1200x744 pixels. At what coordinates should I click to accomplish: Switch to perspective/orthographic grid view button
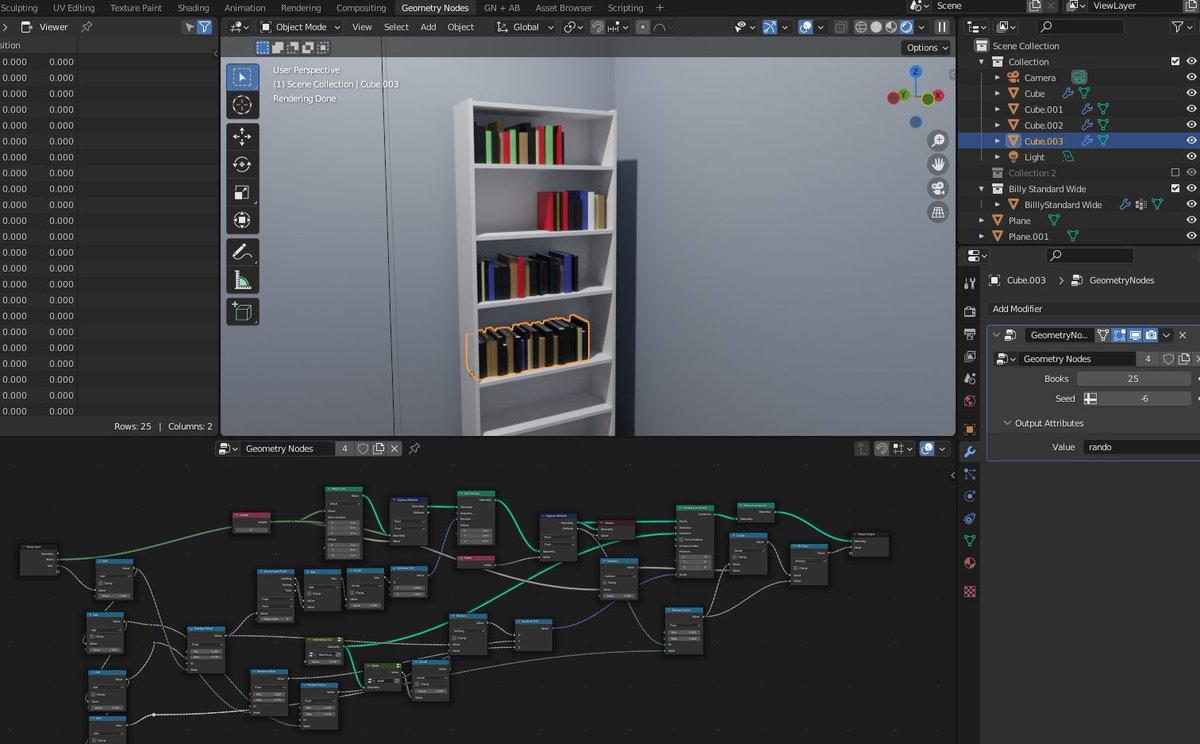(x=938, y=212)
